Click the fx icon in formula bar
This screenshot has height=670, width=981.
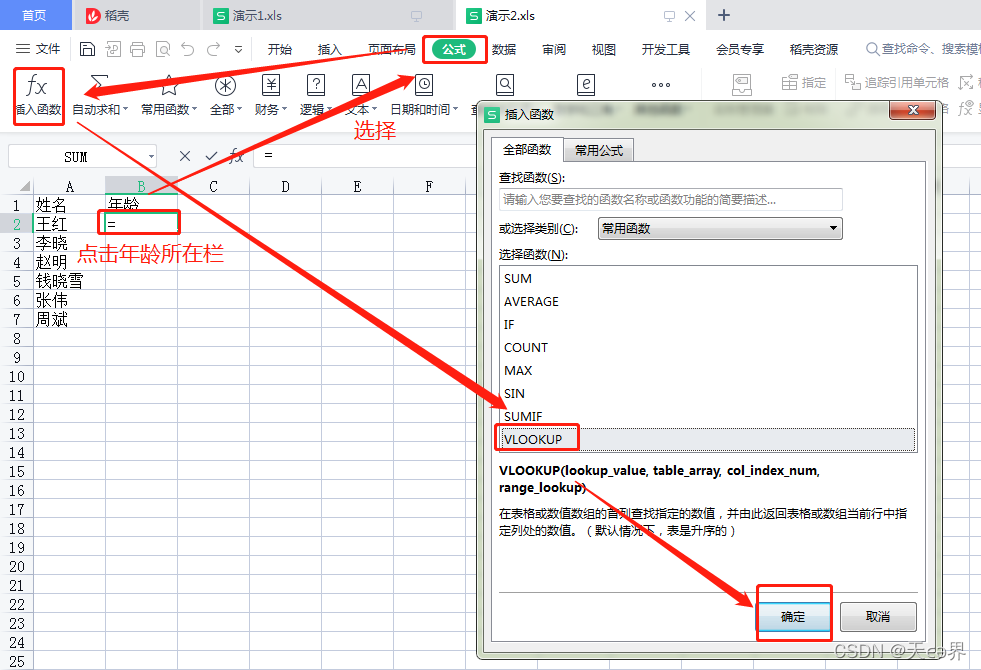[x=236, y=156]
